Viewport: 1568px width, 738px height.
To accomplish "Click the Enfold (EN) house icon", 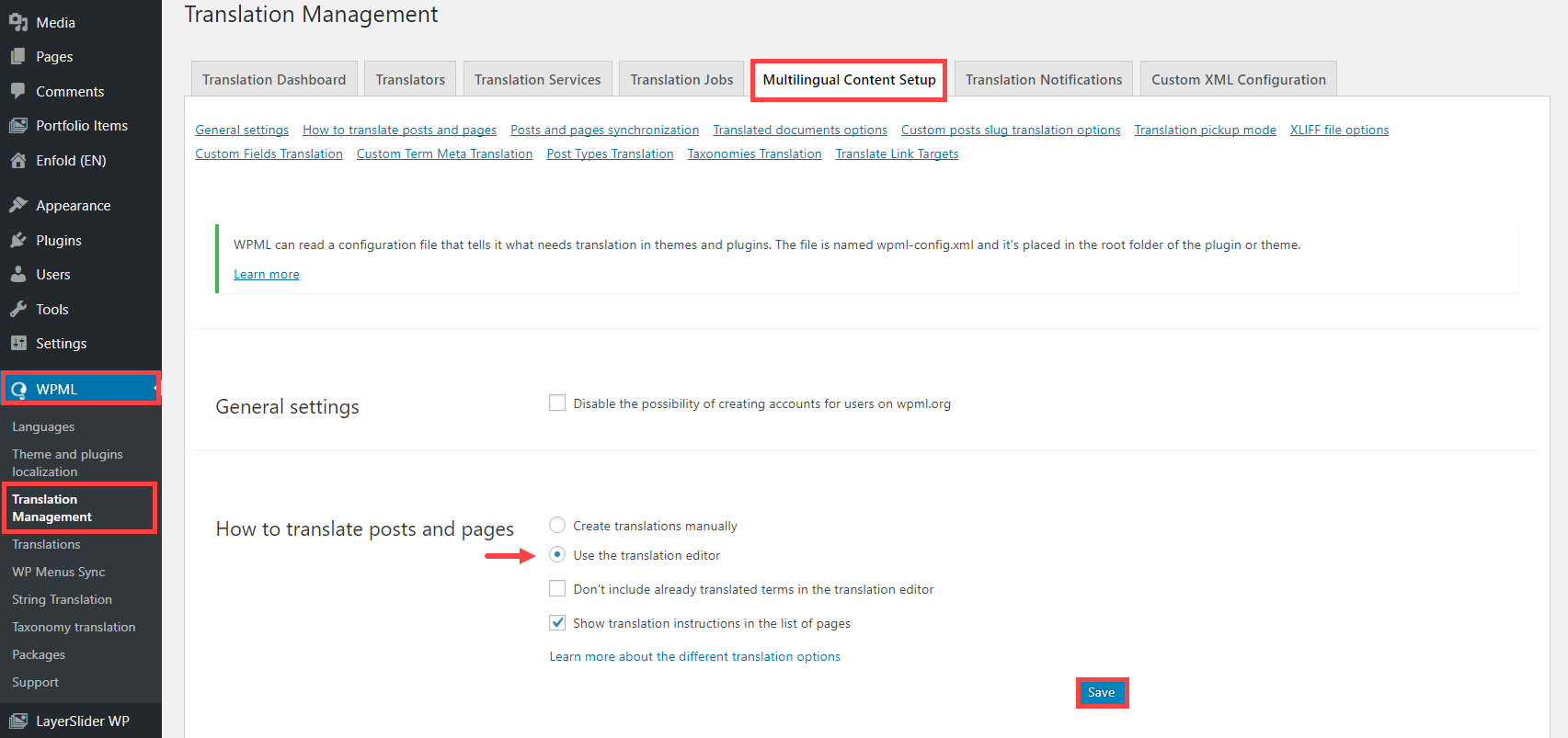I will tap(17, 160).
